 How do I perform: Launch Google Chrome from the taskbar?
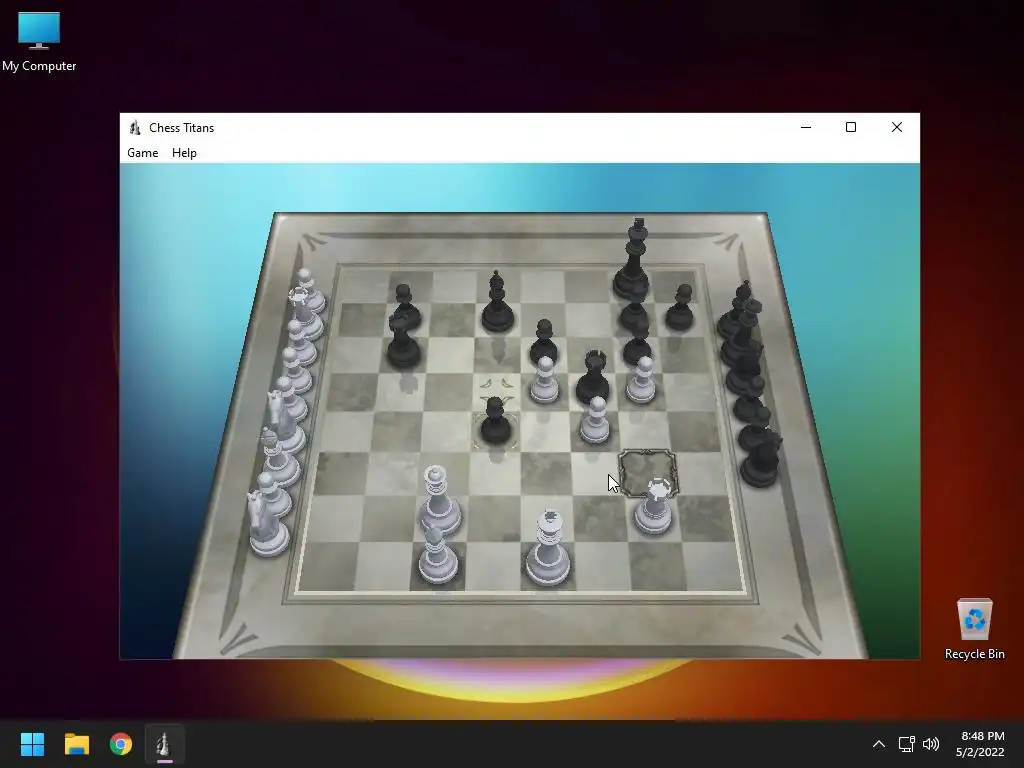tap(121, 744)
